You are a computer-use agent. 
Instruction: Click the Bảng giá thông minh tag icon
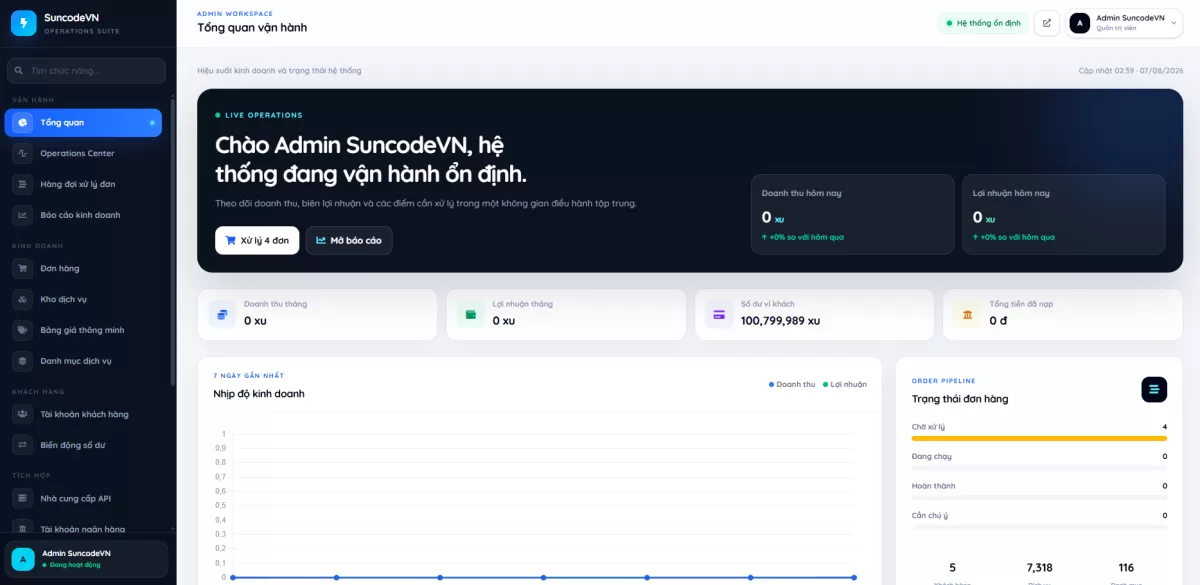coord(23,330)
